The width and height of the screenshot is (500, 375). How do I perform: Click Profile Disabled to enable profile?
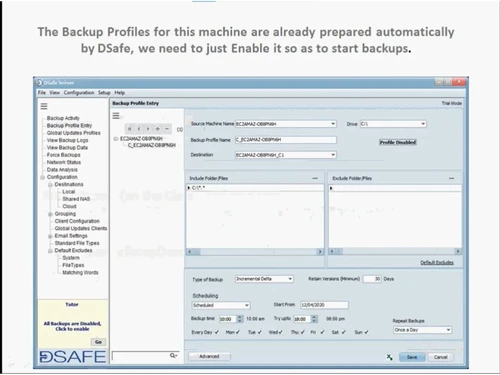click(x=398, y=142)
